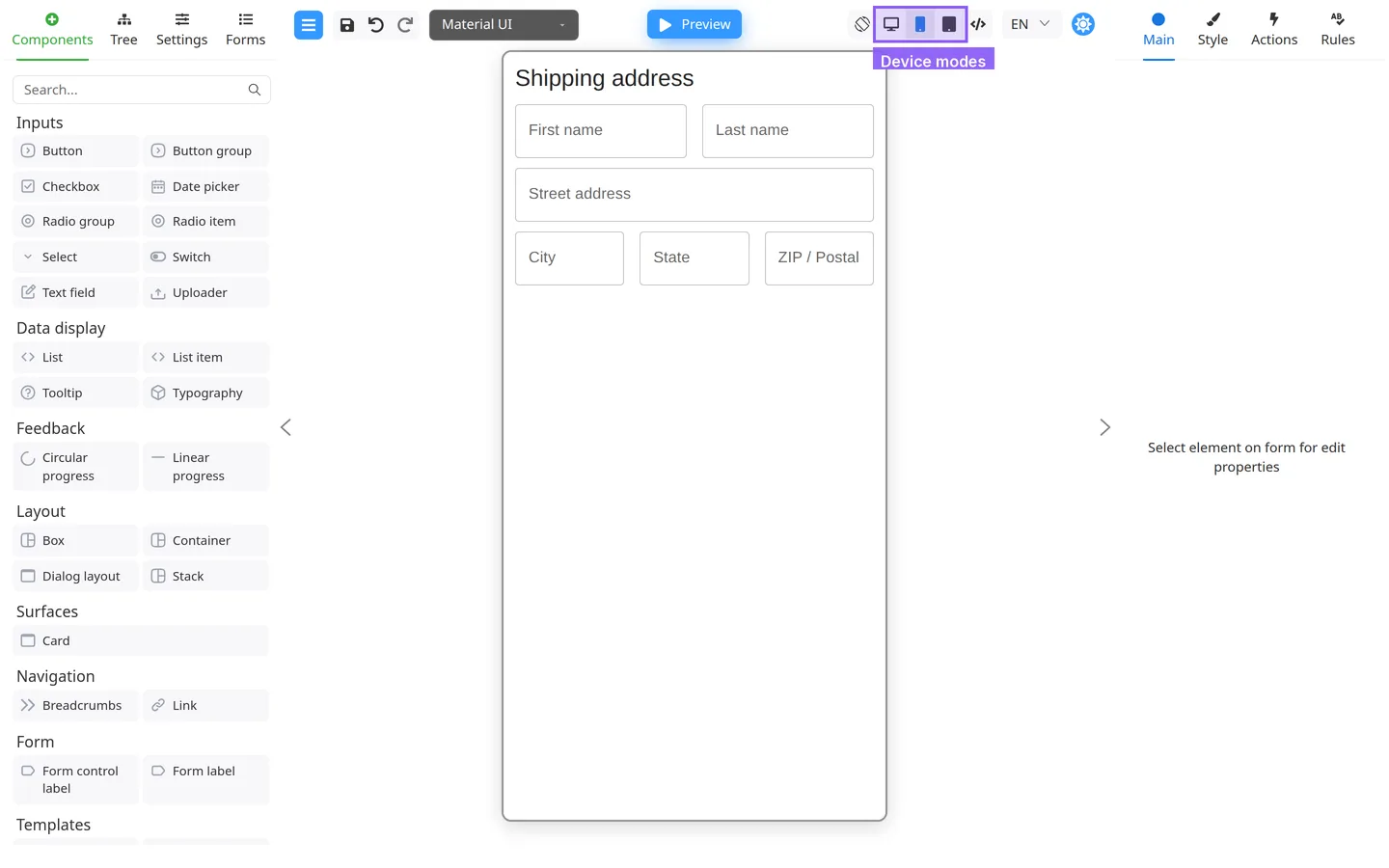Select the List item component
Screen dimensions: 1389x868
(x=206, y=358)
